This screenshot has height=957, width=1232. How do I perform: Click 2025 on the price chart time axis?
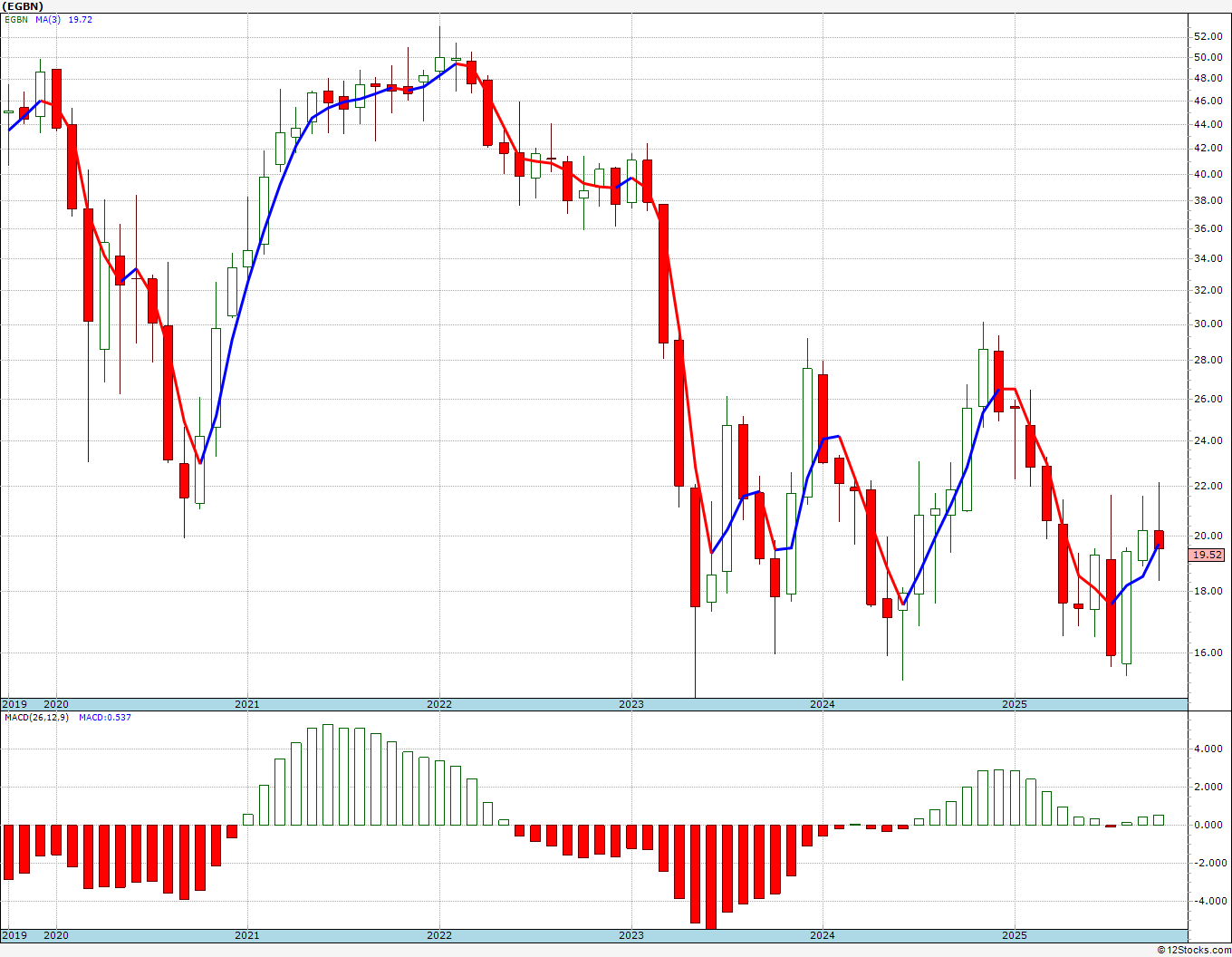point(1015,704)
